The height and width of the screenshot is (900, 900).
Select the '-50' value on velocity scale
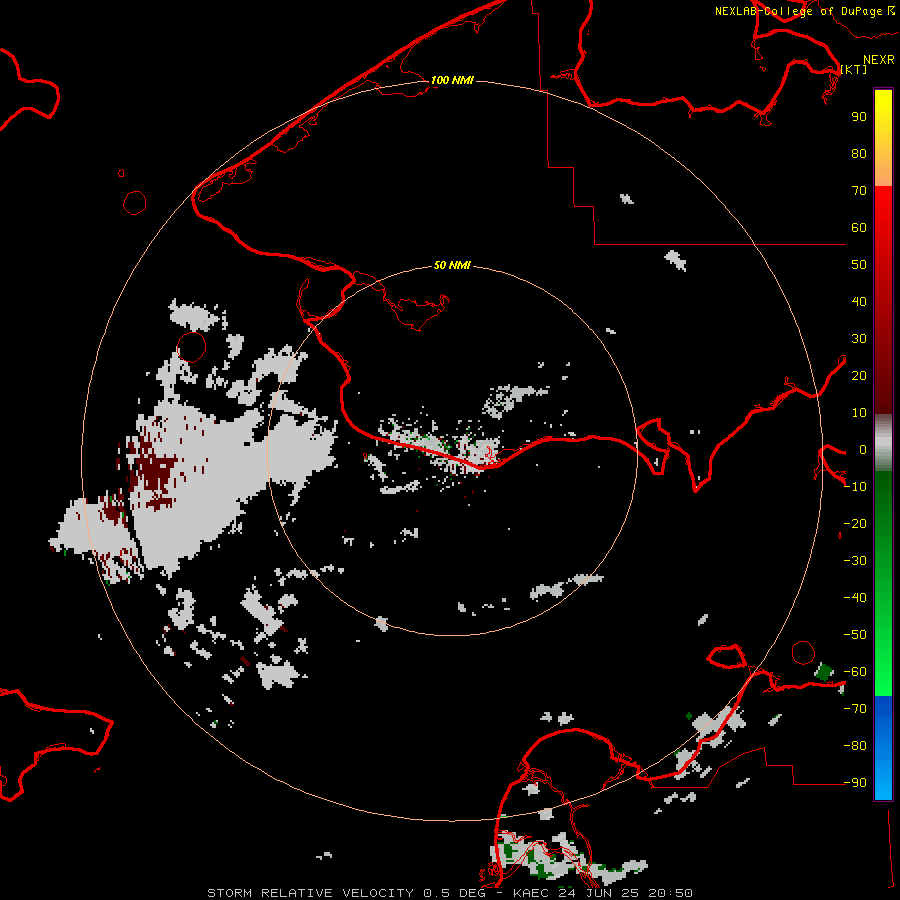tap(855, 635)
